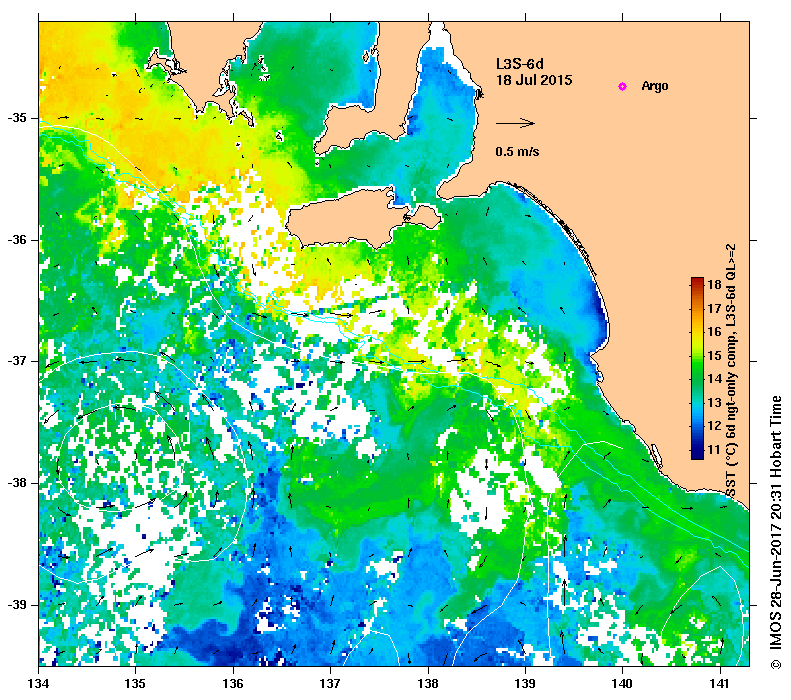Click the latitude label '-36'
Screen dimensions: 791x700
(16, 240)
